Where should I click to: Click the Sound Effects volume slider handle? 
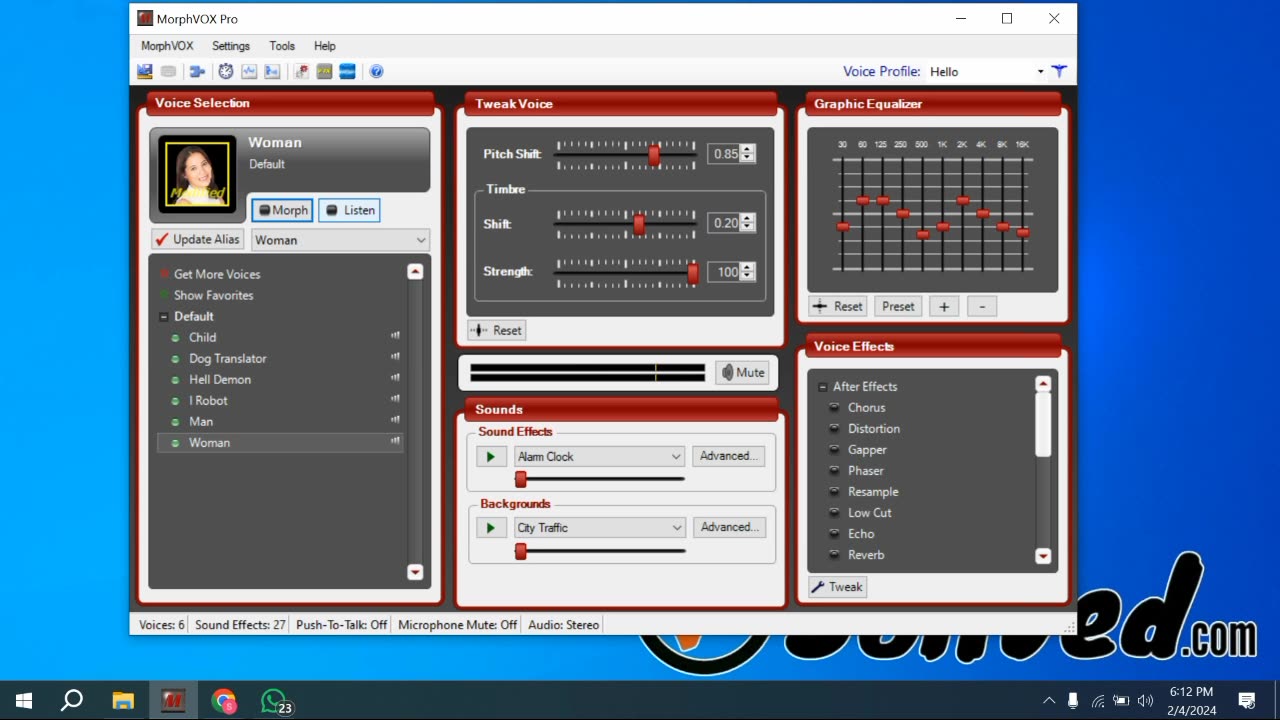[520, 479]
